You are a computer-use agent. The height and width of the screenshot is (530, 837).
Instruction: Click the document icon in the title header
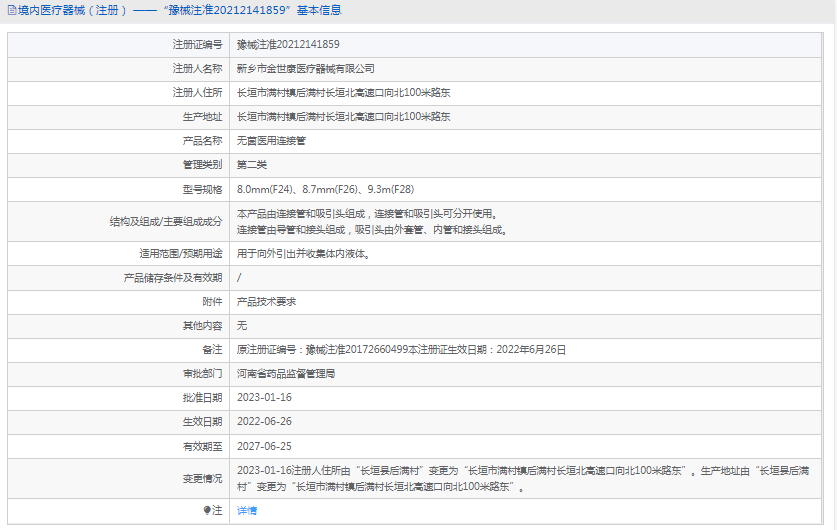(12, 11)
